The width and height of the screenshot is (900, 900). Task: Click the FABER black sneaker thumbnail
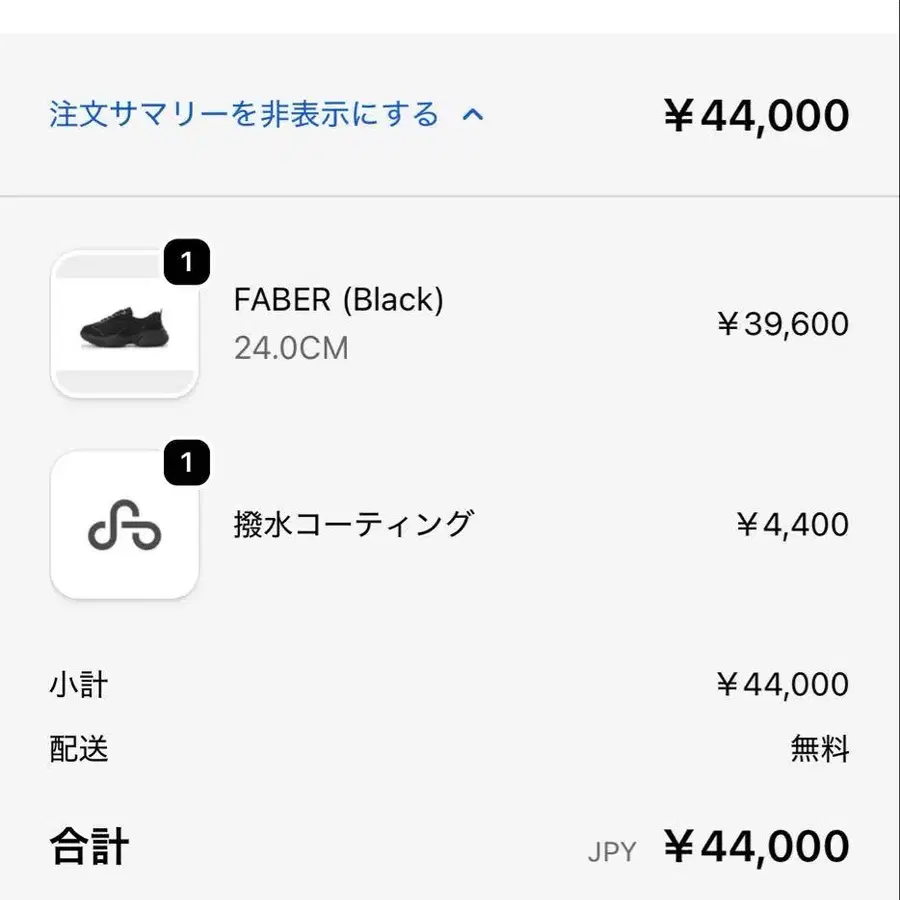[124, 326]
